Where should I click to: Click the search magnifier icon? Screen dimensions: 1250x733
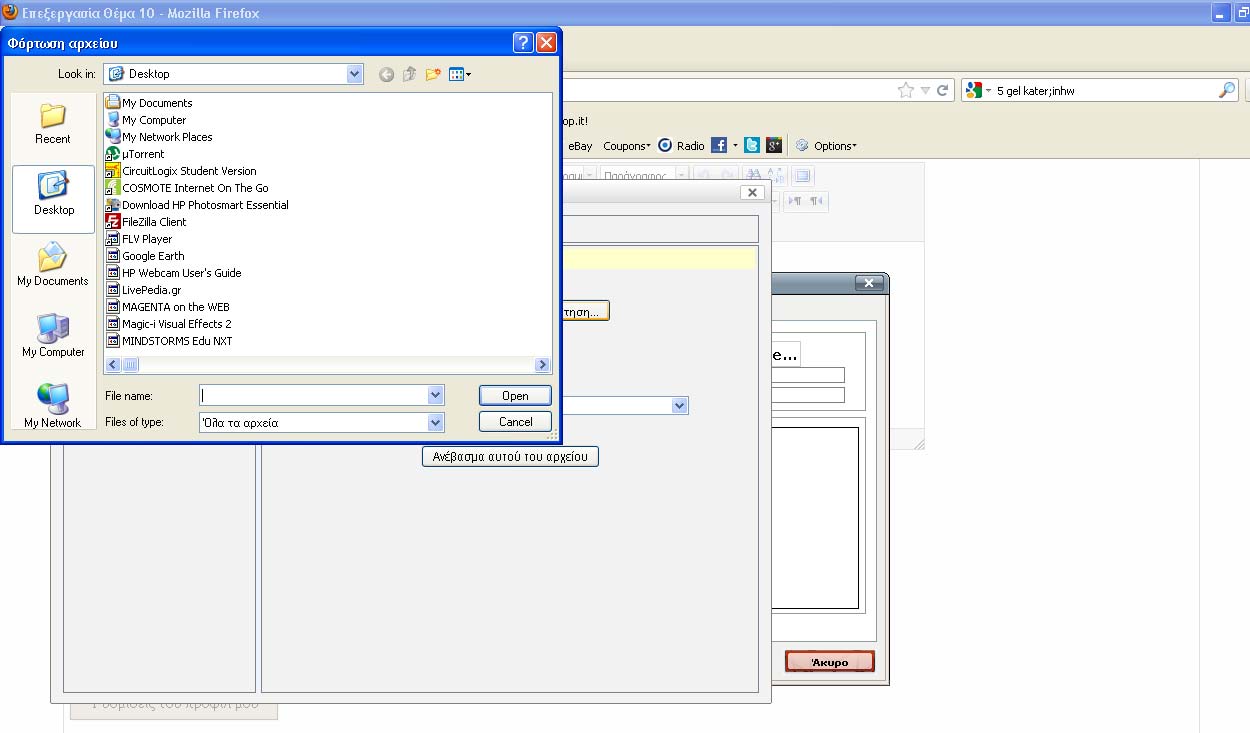point(1227,90)
